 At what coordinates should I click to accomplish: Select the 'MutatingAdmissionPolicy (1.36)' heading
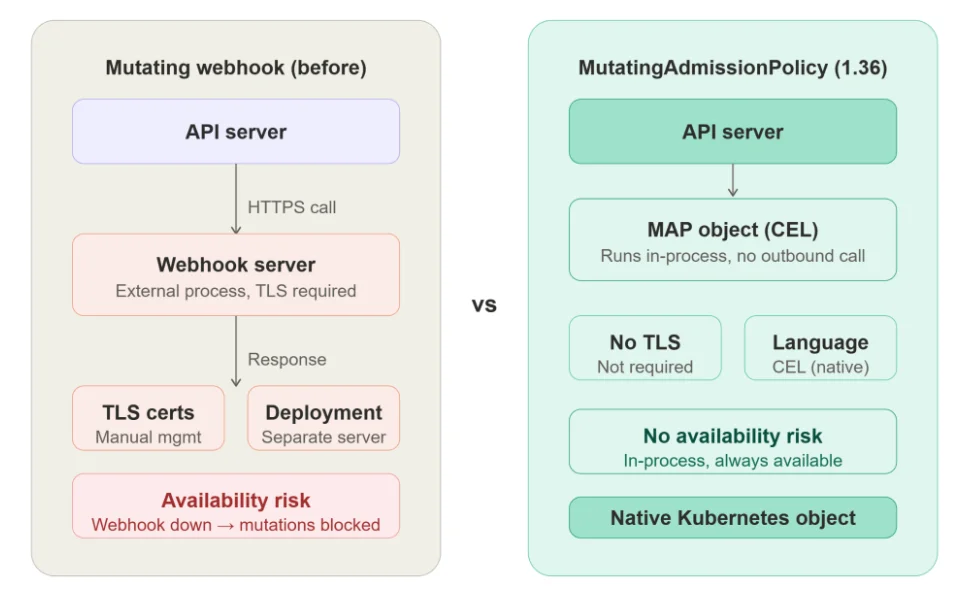point(733,67)
